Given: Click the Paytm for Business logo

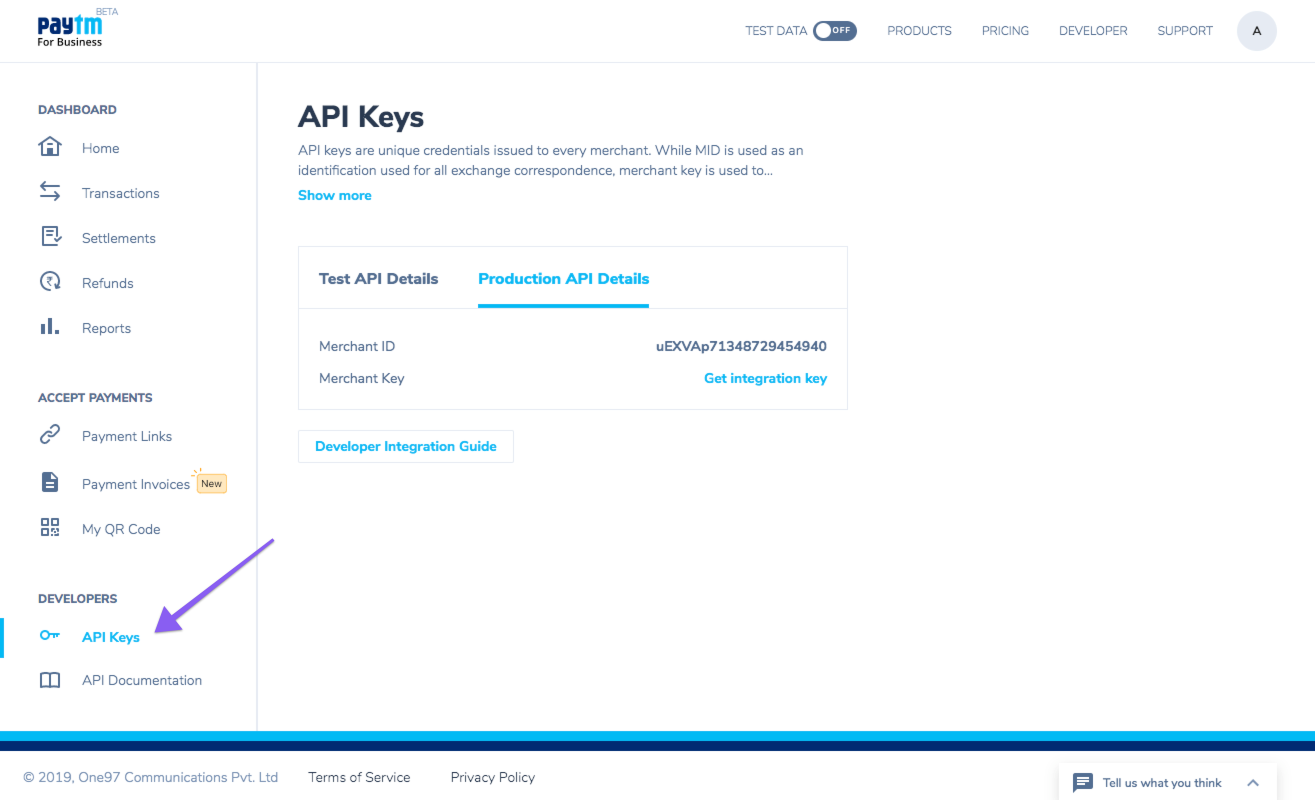Looking at the screenshot, I should coord(70,31).
